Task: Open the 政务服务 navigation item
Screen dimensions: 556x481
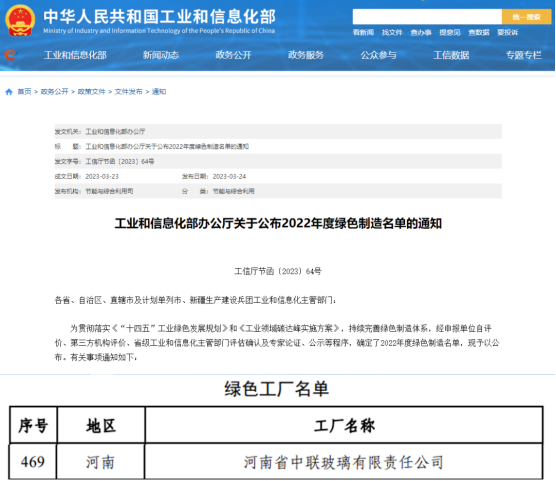Action: [x=306, y=55]
